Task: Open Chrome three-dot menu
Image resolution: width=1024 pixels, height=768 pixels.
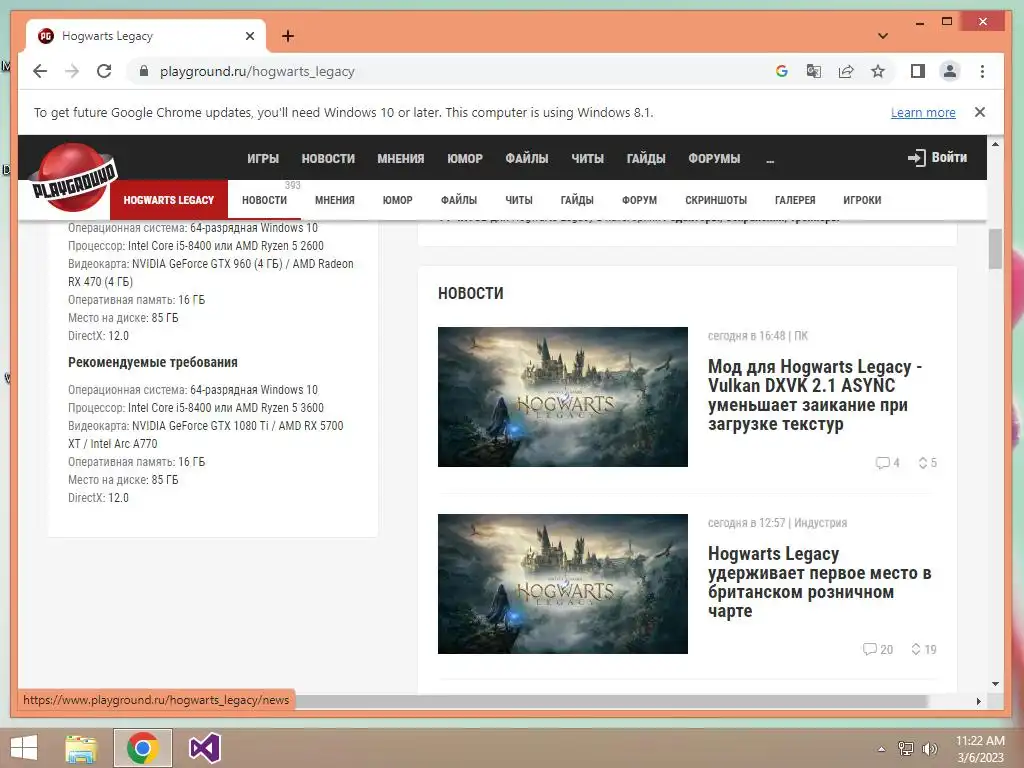Action: (982, 71)
